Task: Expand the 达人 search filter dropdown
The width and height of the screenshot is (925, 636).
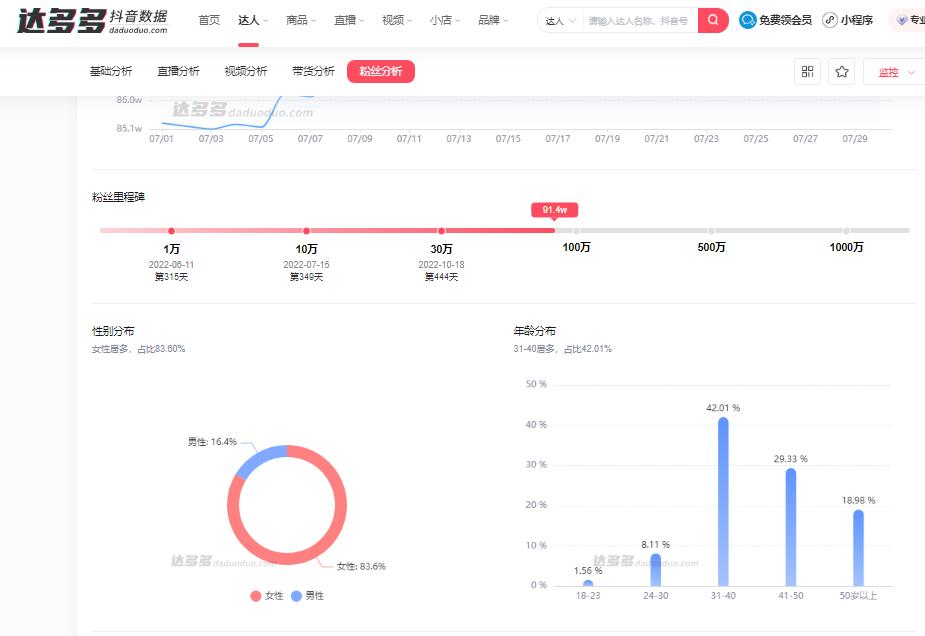Action: (x=558, y=19)
